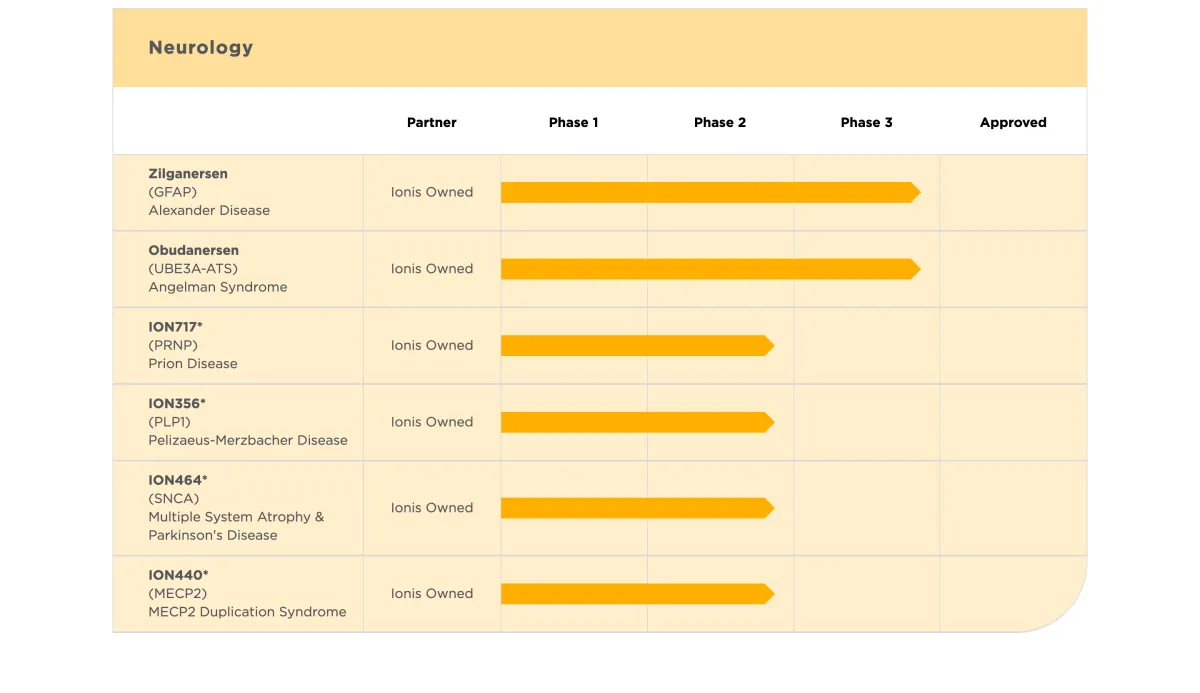1200x693 pixels.
Task: Click the Zilganersen Phase 3 progress bar
Action: [710, 192]
